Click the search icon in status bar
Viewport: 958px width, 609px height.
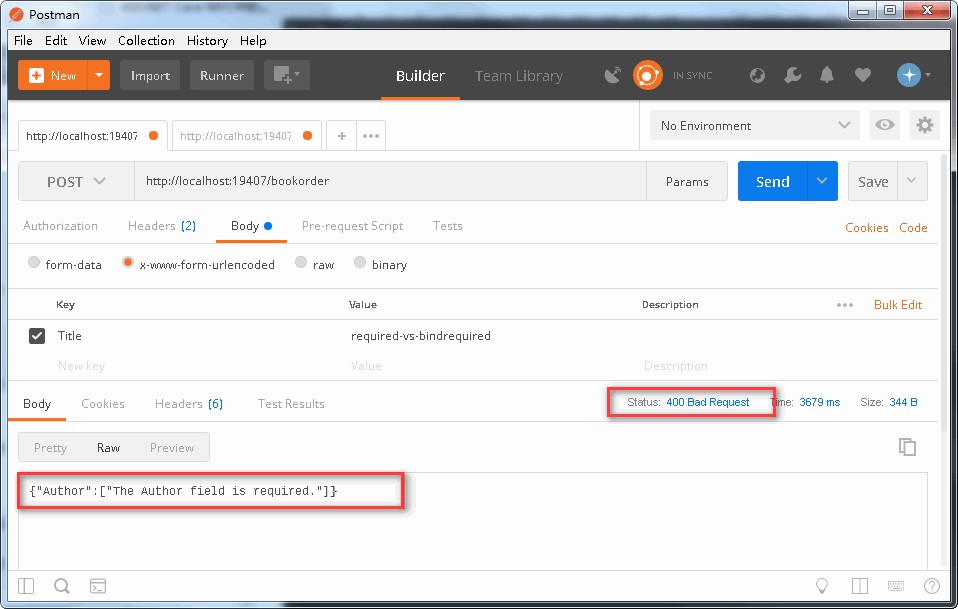tap(62, 586)
